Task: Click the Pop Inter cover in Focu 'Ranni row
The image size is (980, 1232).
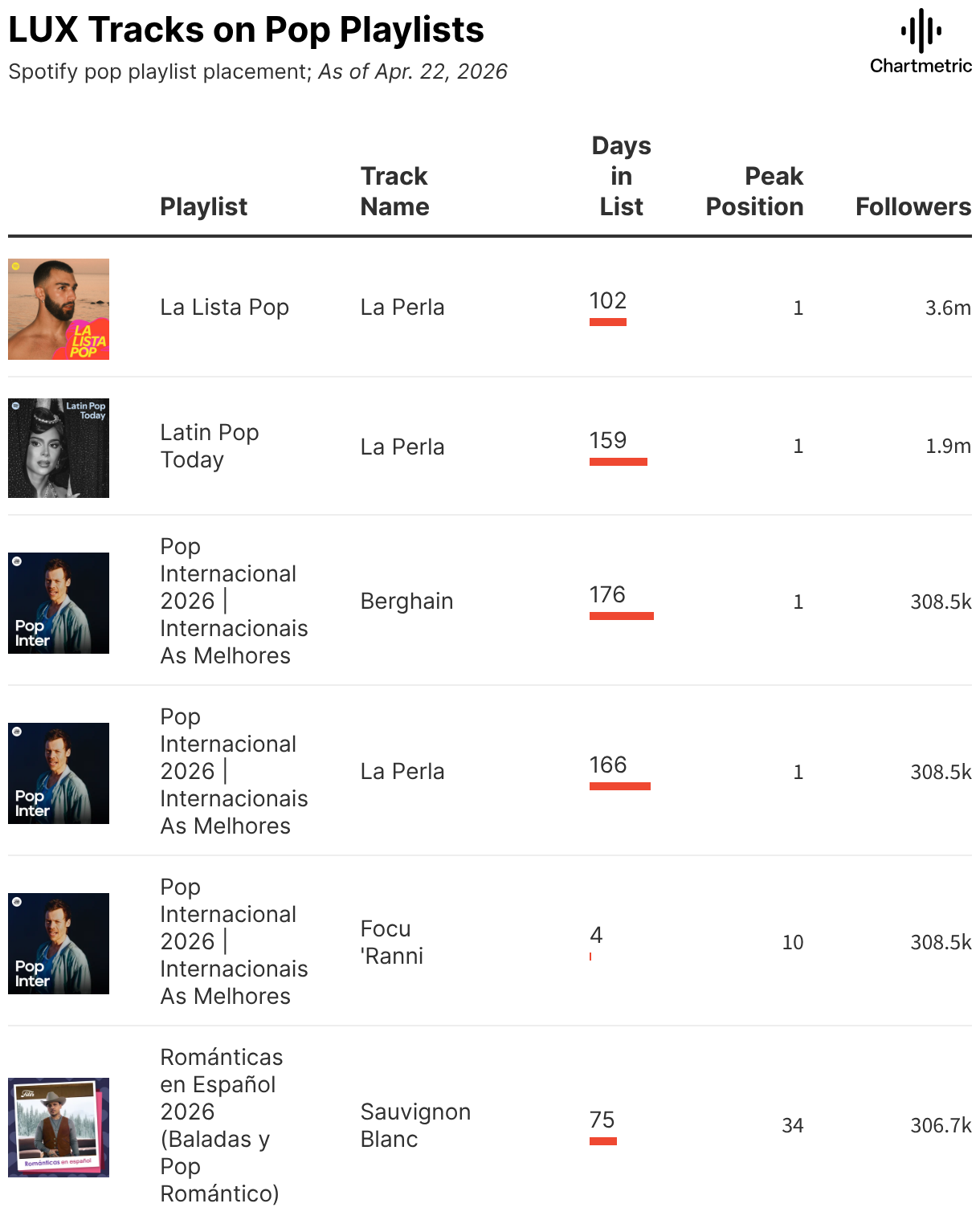Action: (x=59, y=944)
